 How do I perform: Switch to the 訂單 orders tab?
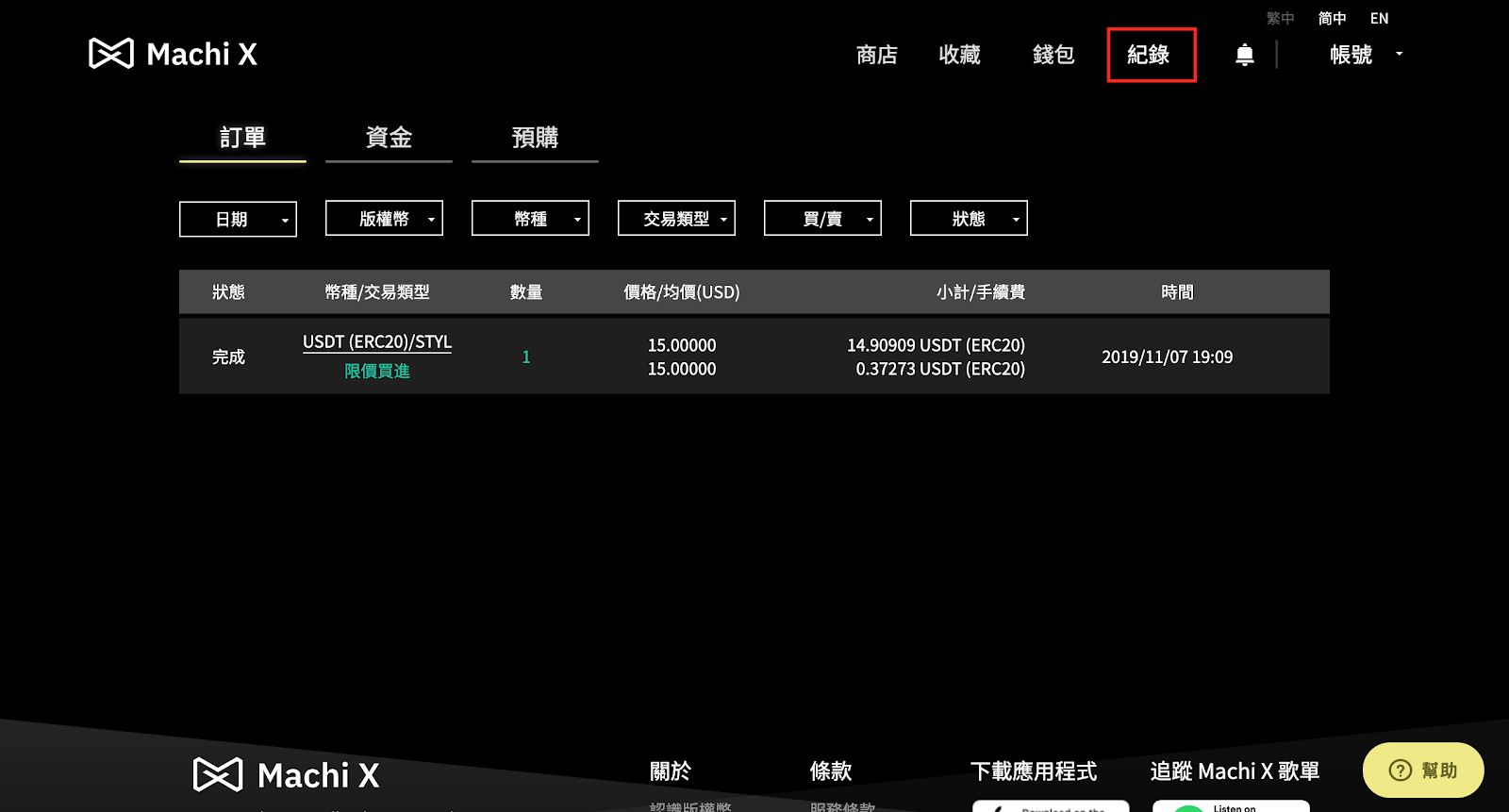(242, 138)
